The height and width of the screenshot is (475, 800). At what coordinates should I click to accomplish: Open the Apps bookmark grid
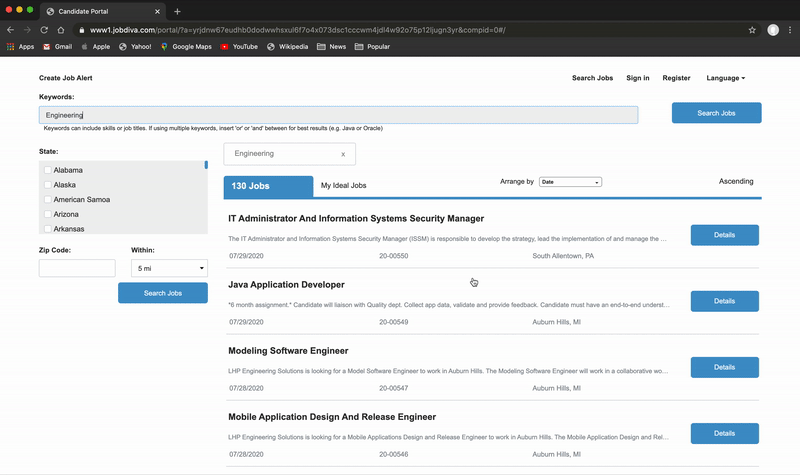click(x=20, y=46)
